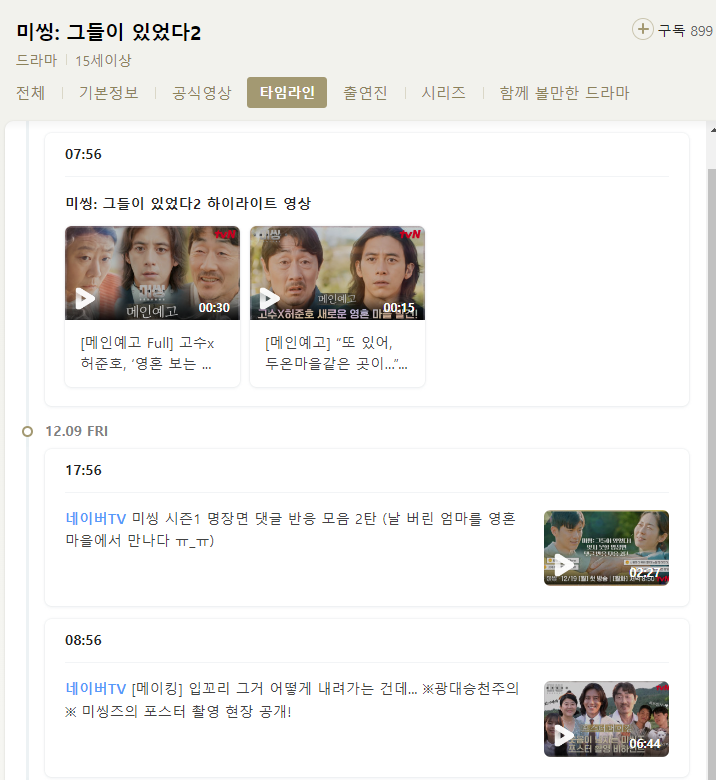Click the 08:56 timestamp text
The width and height of the screenshot is (716, 780).
[83, 640]
